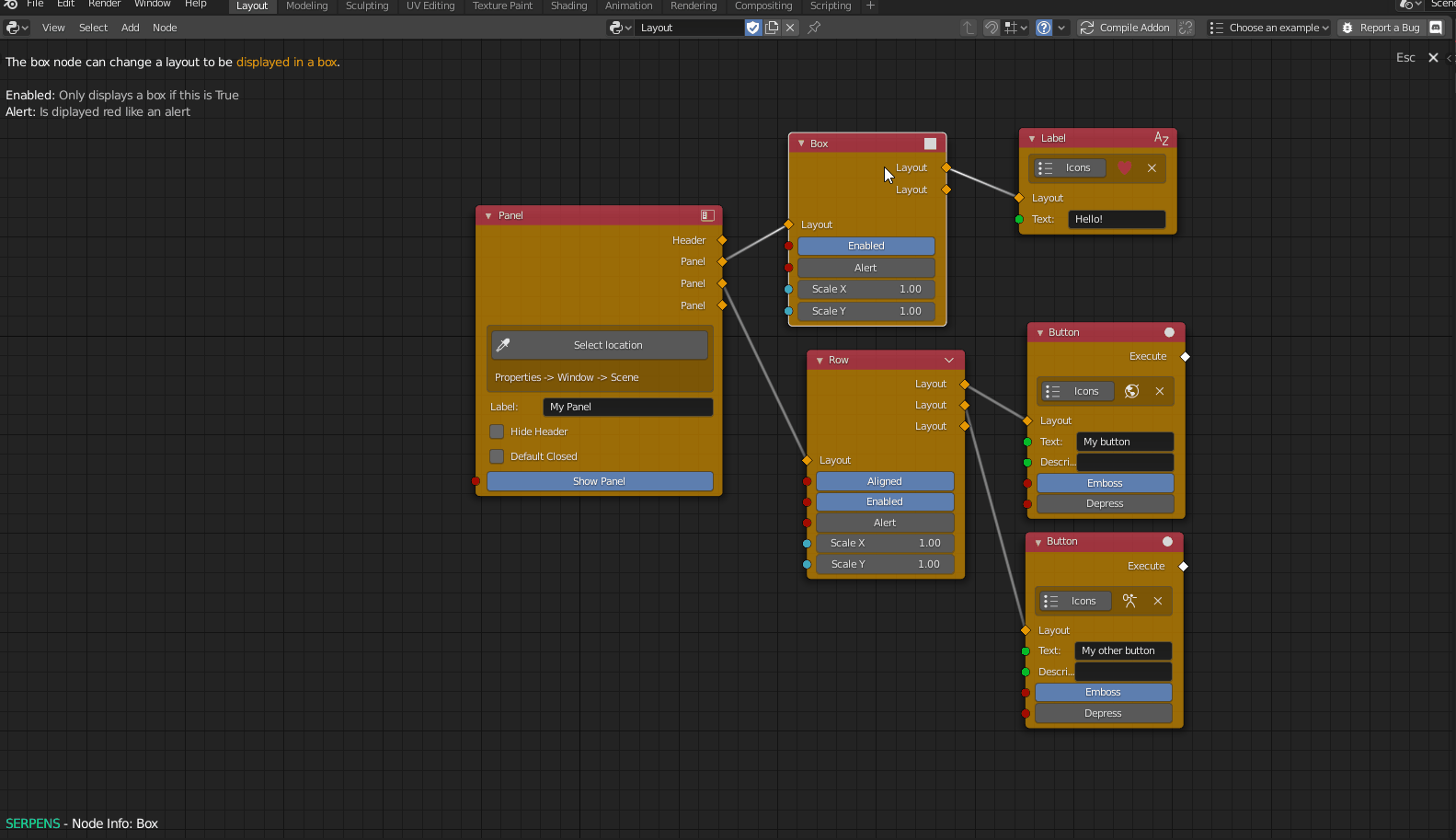The width and height of the screenshot is (1456, 840).
Task: Toggle Enabled in the Row node
Action: click(x=885, y=501)
